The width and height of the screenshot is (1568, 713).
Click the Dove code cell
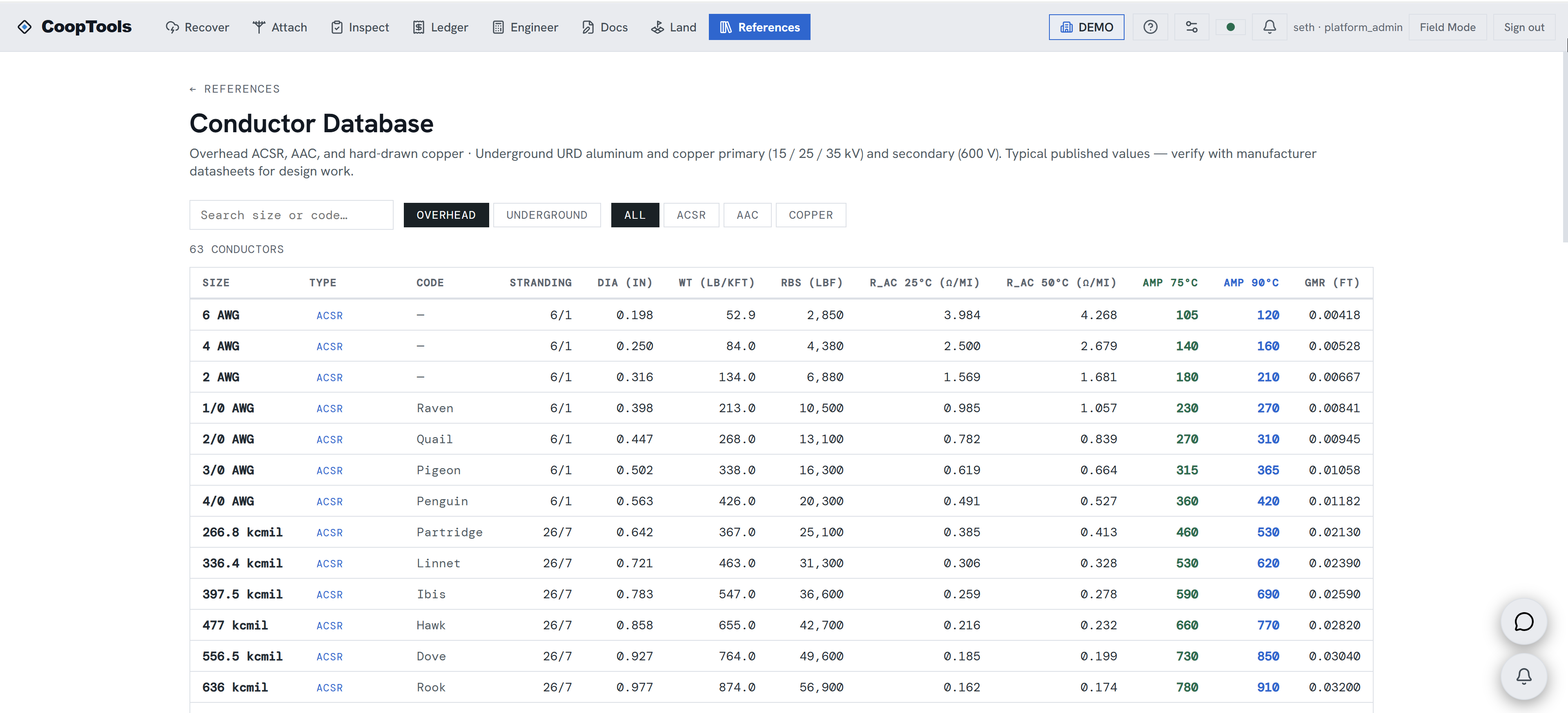[431, 656]
